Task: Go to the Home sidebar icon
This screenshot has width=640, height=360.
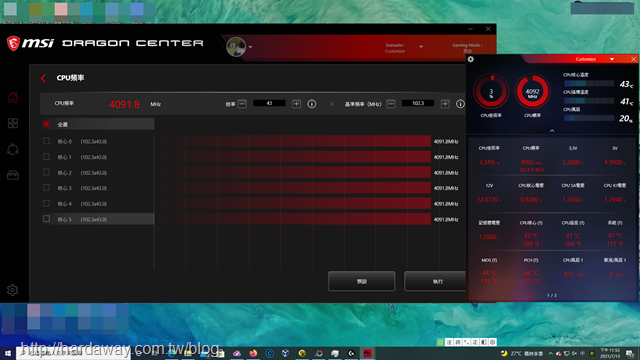Action: click(13, 98)
